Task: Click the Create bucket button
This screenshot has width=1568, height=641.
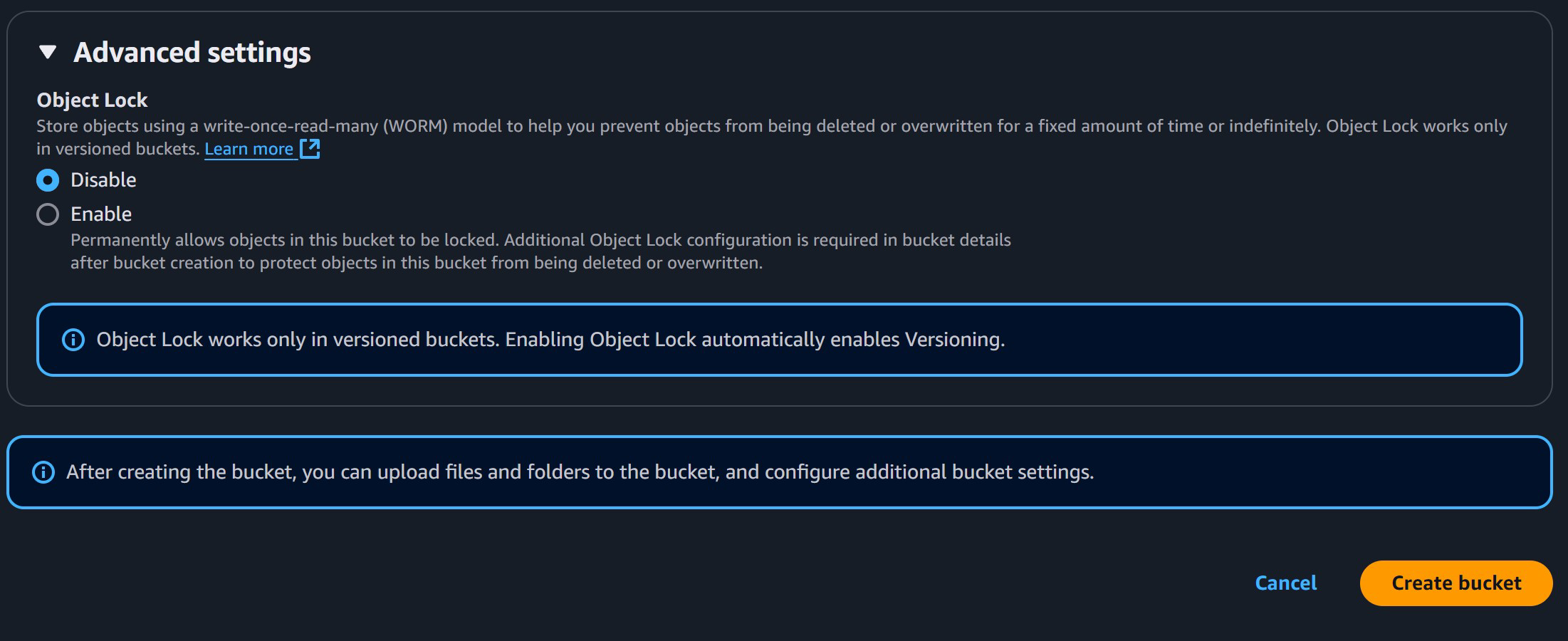Action: pyautogui.click(x=1455, y=583)
